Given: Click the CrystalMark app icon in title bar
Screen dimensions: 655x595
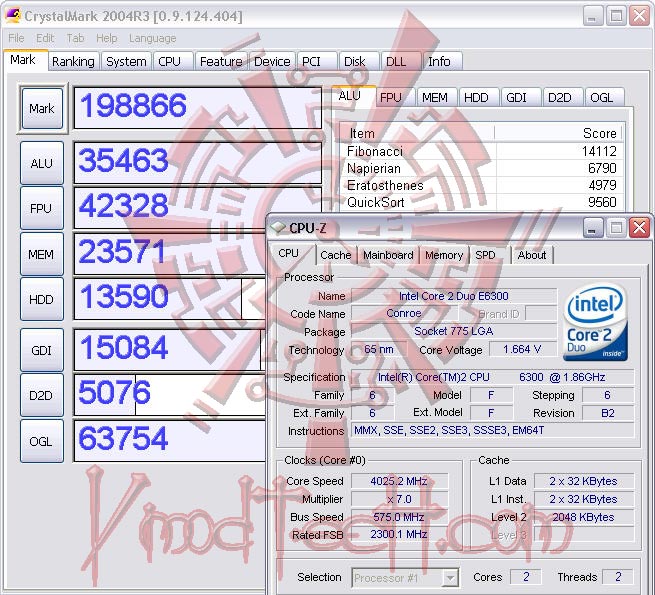Looking at the screenshot, I should tap(13, 15).
